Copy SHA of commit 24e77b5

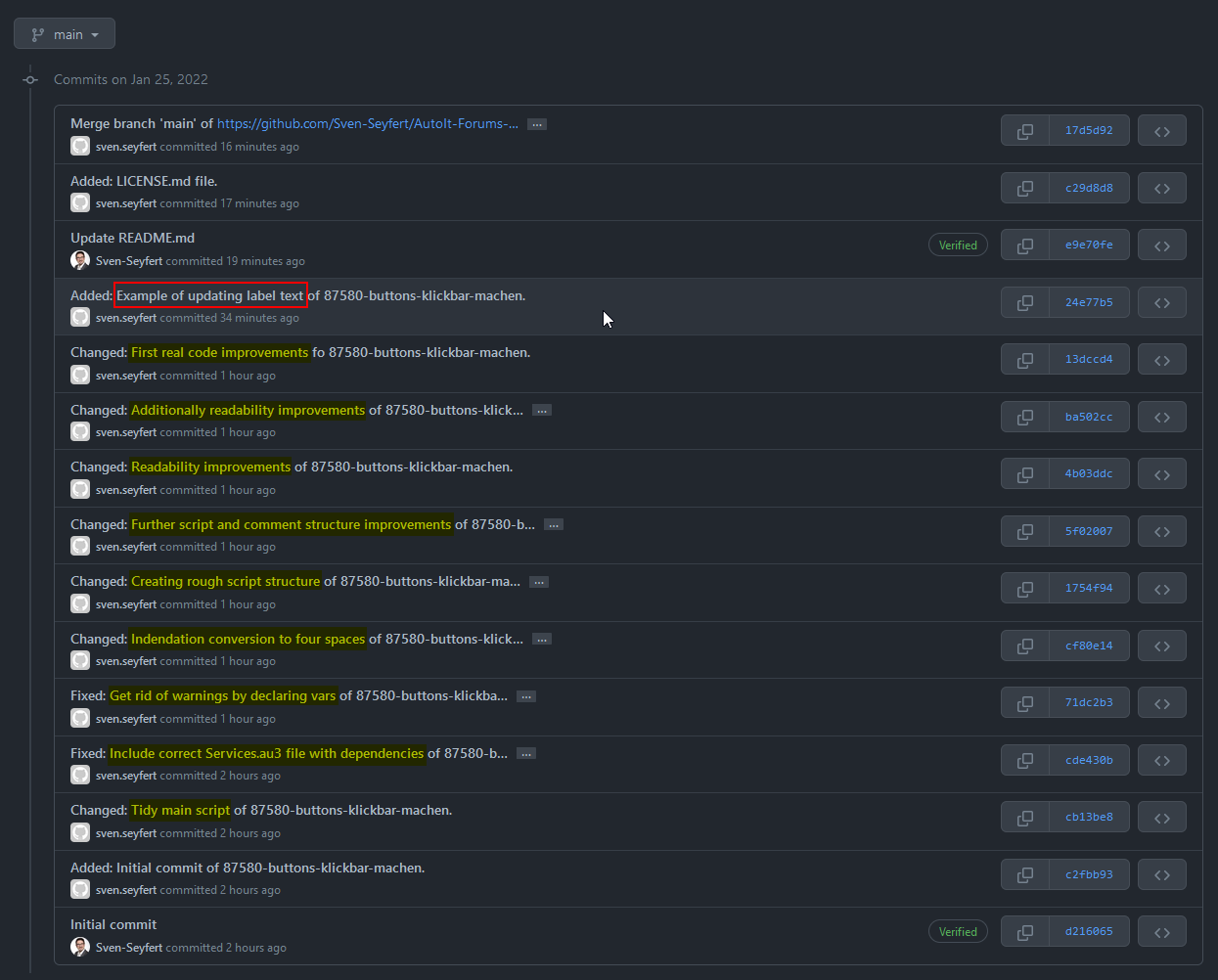[1025, 302]
